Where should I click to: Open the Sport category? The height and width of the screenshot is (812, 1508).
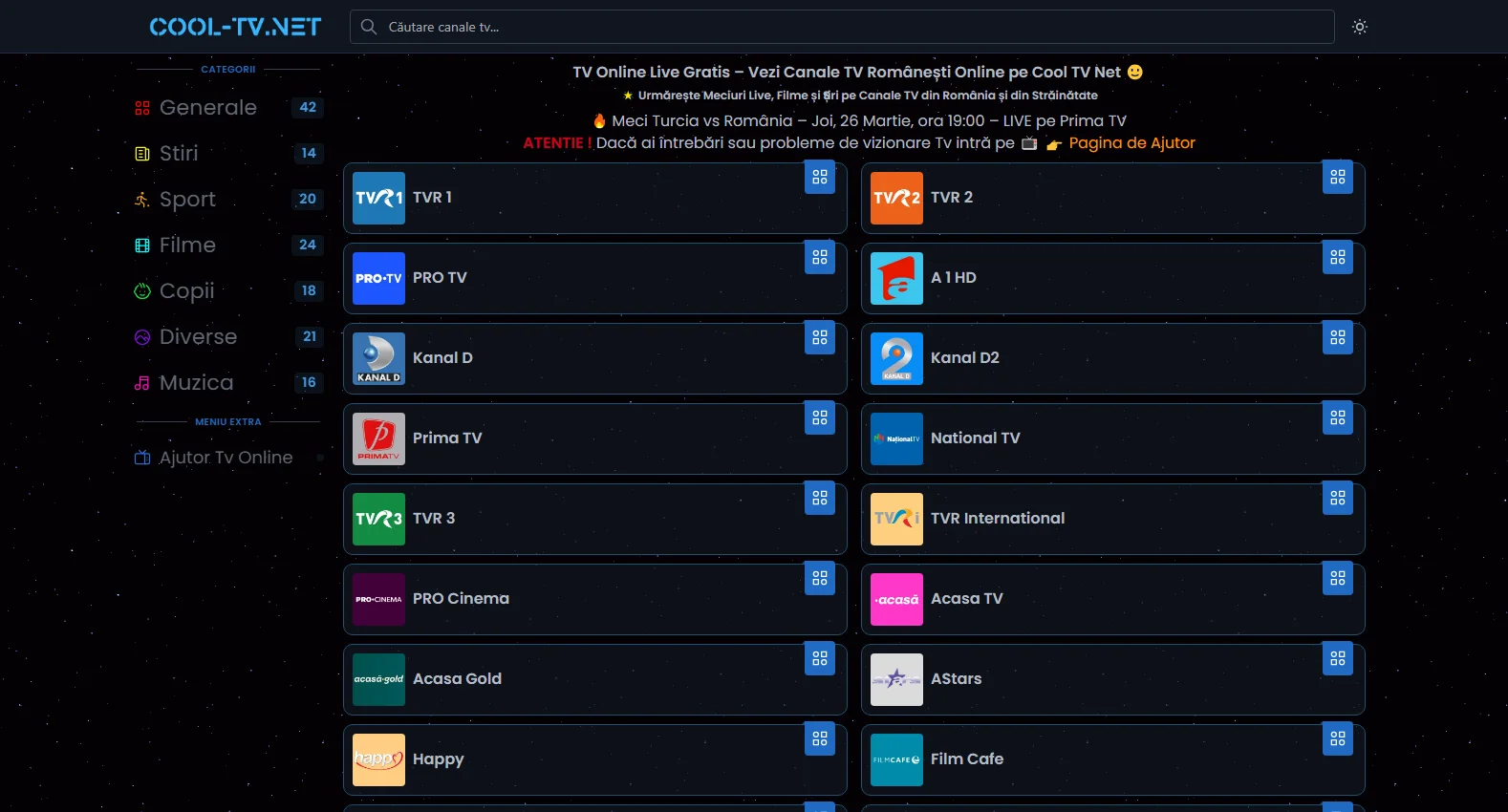click(228, 199)
